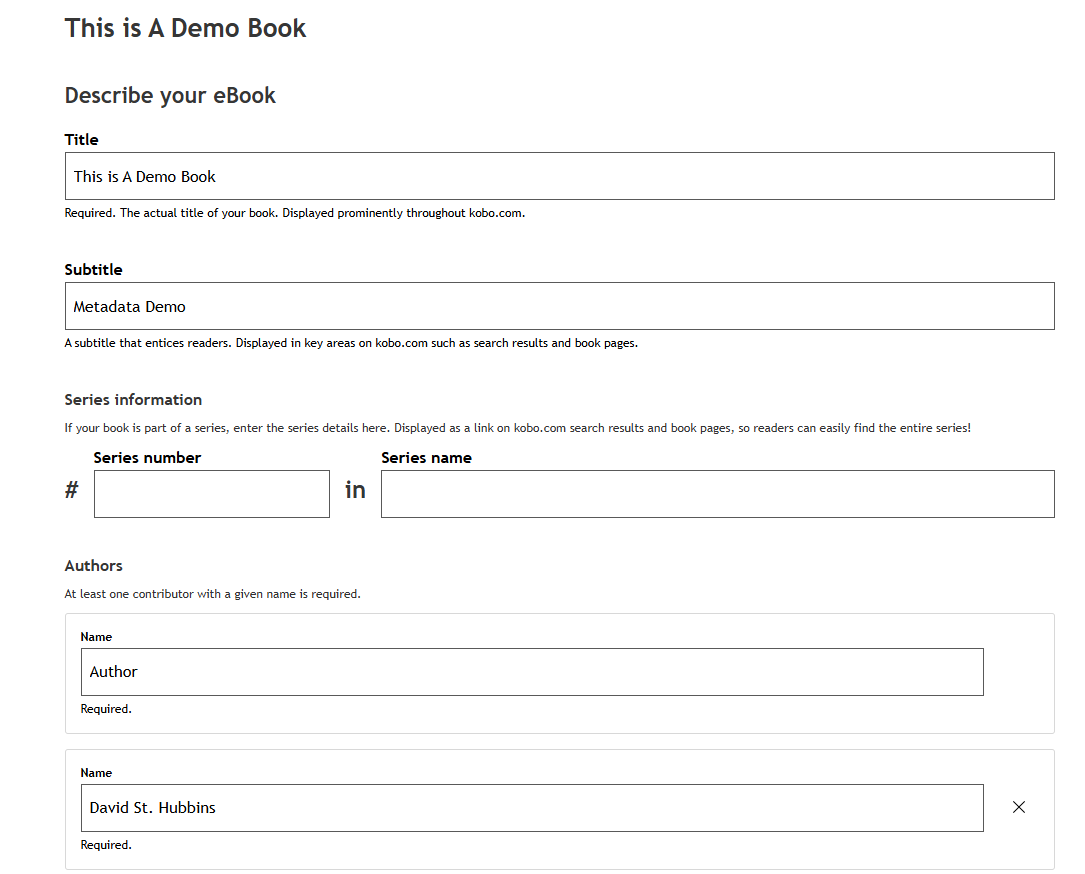Click the # symbol before Series number
Viewport: 1085px width, 874px height.
click(71, 490)
